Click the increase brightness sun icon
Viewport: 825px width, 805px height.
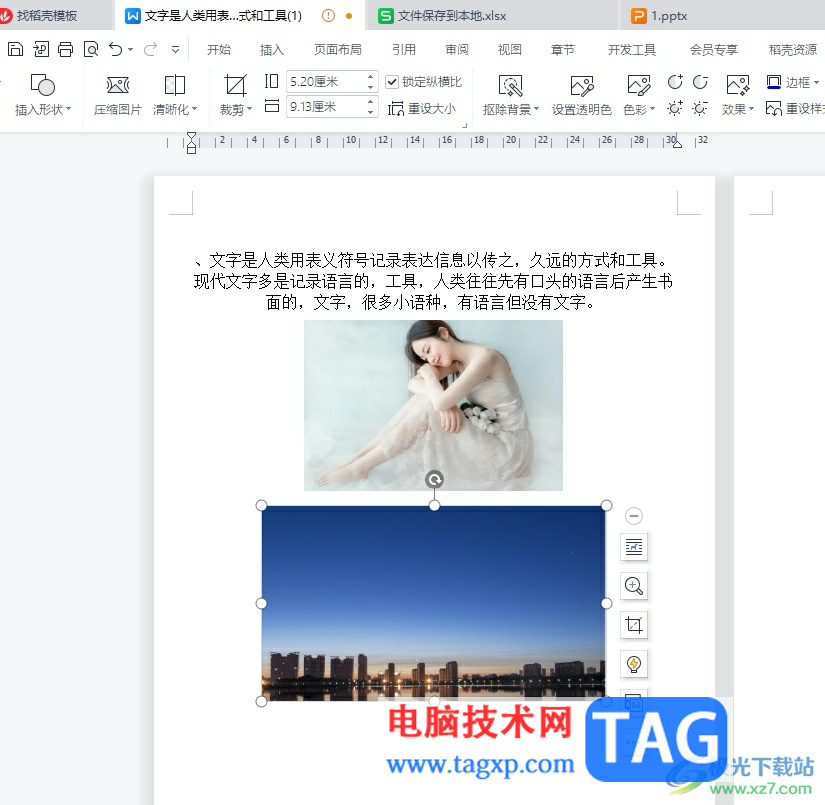[x=675, y=108]
